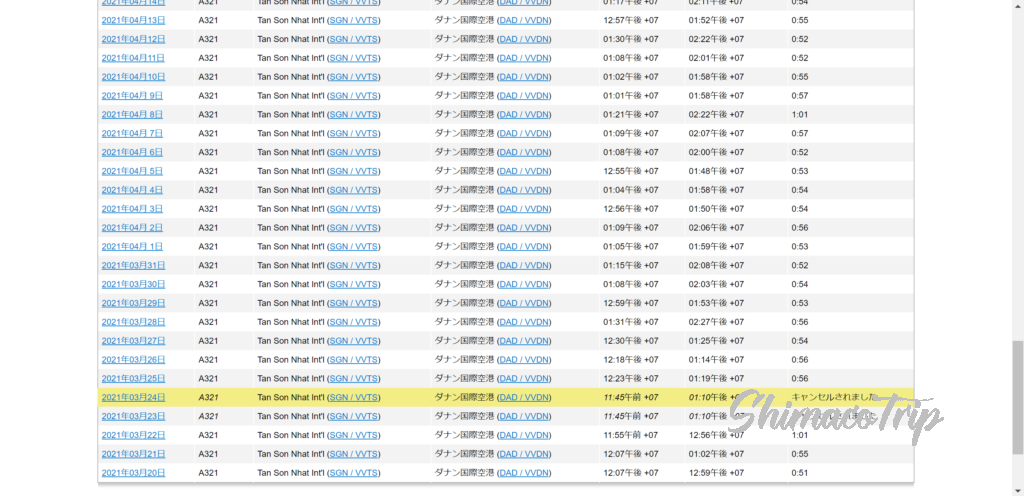Open SGN / VVTS link in 2021年04月 6日 row
Screen dimensions: 1024x496
tap(354, 152)
